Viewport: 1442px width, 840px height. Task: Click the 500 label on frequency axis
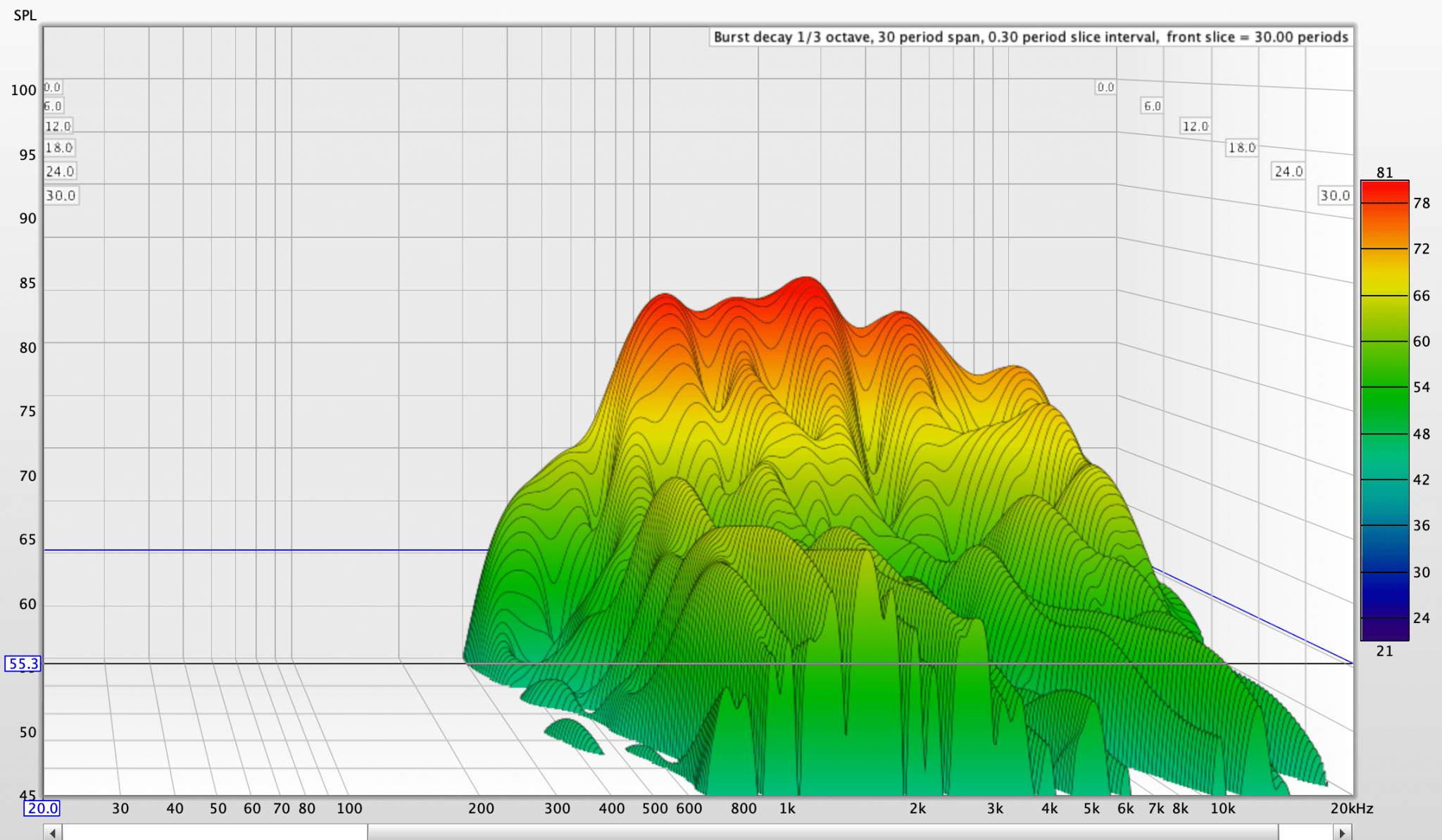click(655, 808)
